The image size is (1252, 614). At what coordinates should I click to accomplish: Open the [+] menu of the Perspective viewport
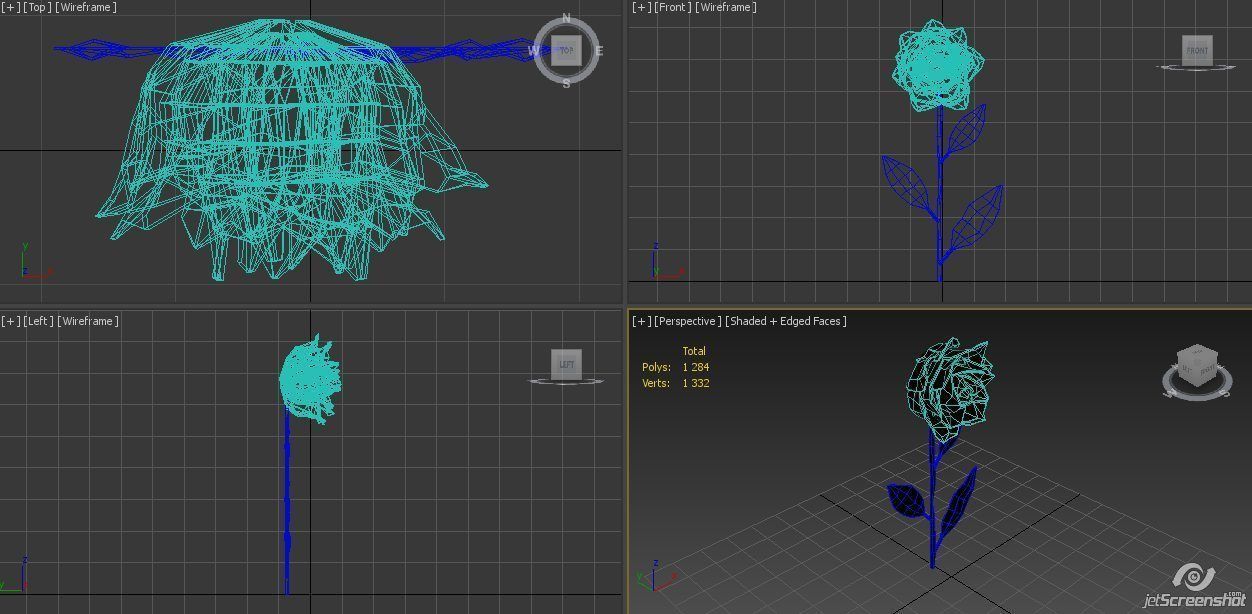click(641, 321)
